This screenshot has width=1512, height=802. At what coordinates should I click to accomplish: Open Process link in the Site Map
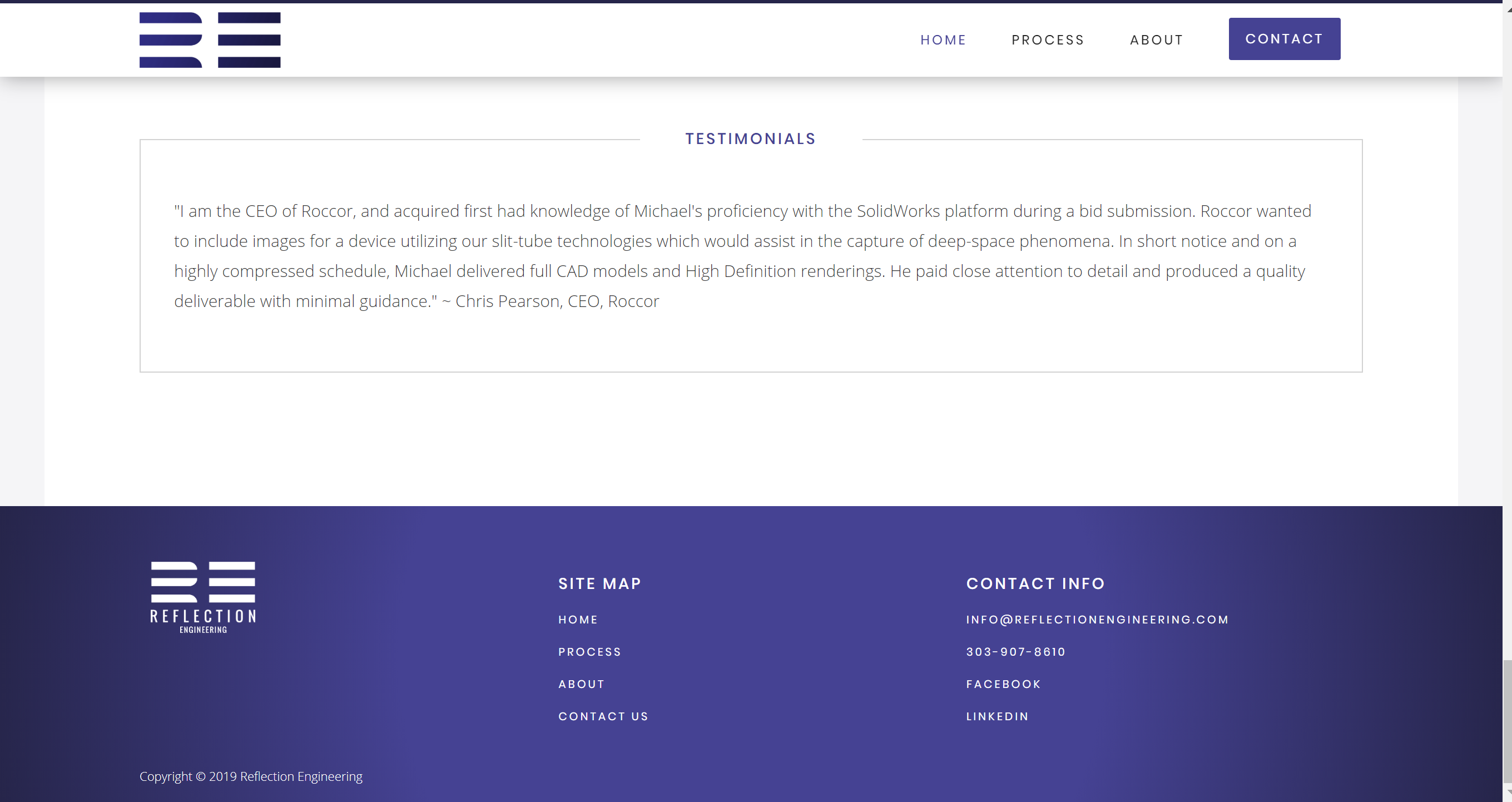(589, 652)
